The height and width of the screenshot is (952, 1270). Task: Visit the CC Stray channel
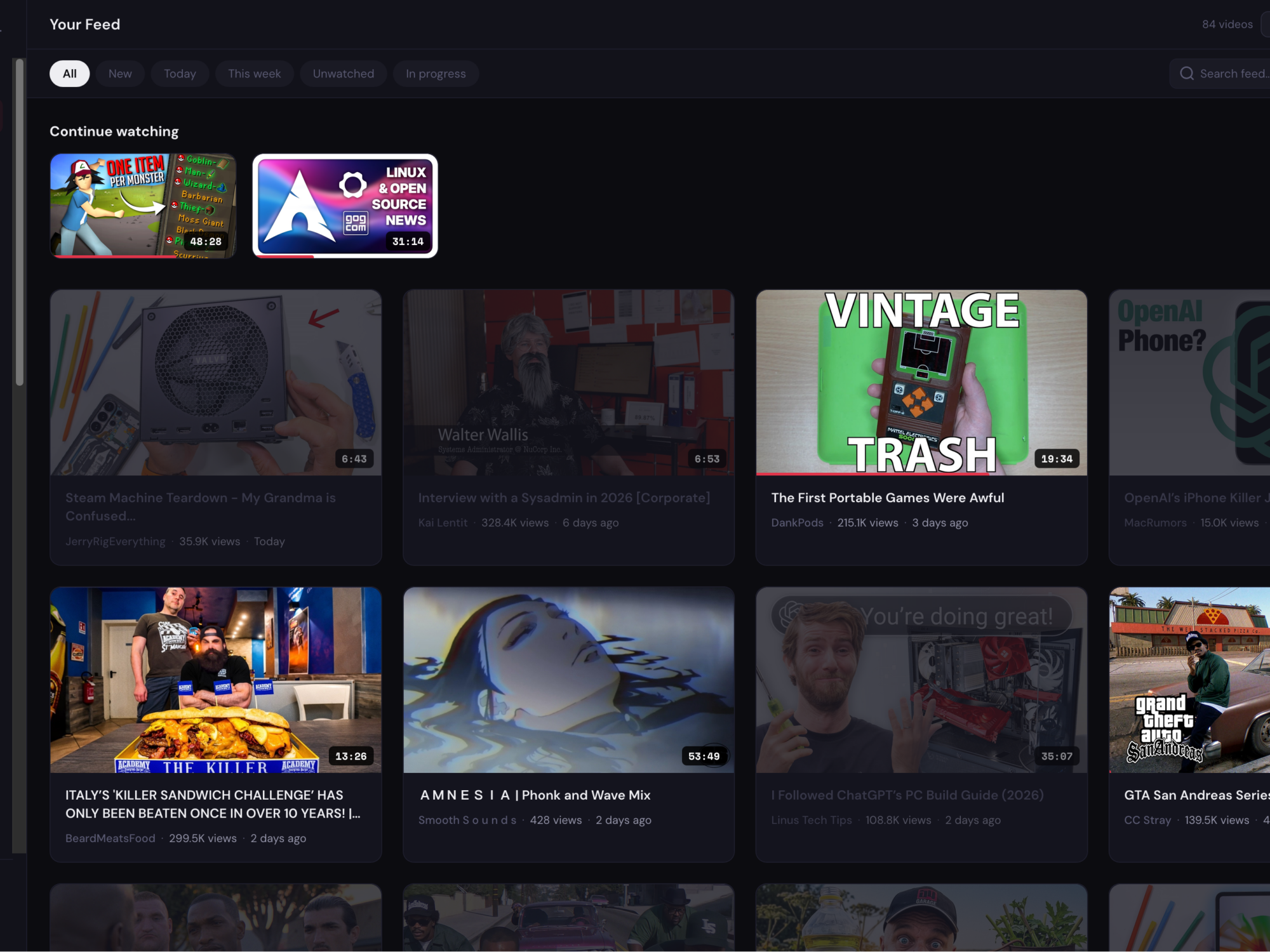[1147, 820]
